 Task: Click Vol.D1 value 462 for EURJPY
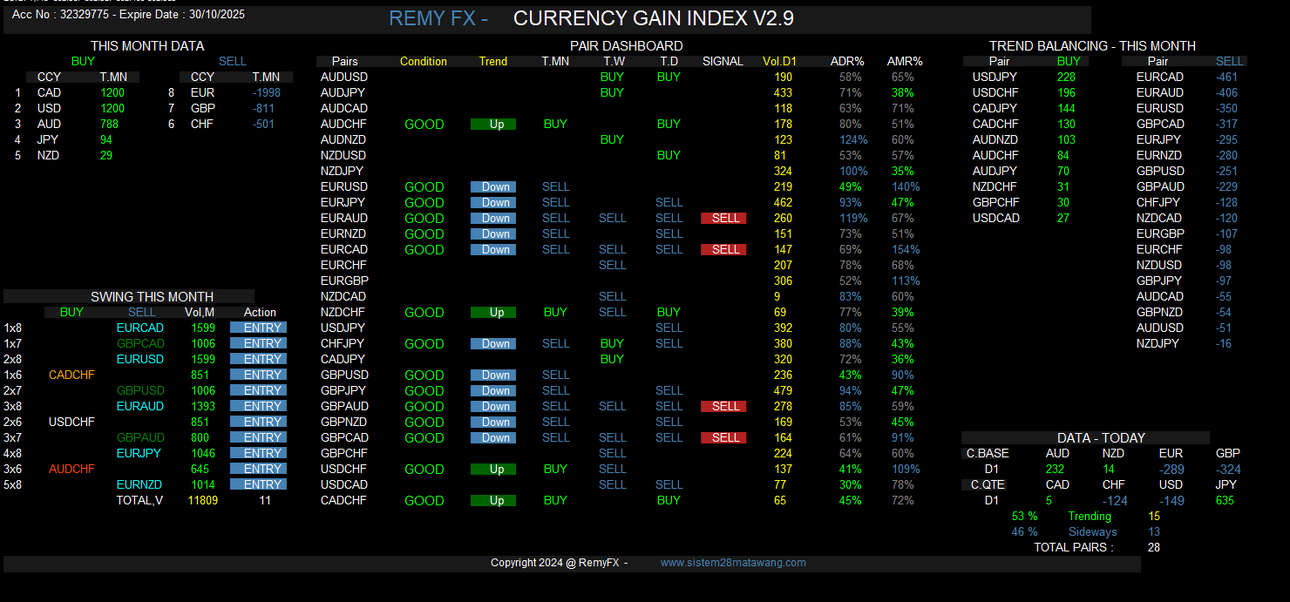pos(783,202)
